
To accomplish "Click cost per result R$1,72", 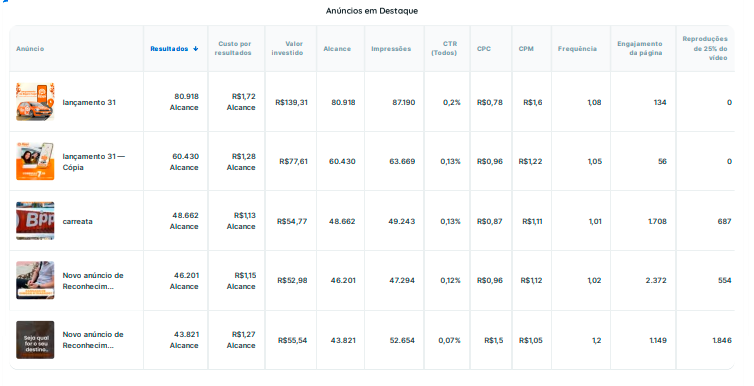I will pyautogui.click(x=241, y=102).
